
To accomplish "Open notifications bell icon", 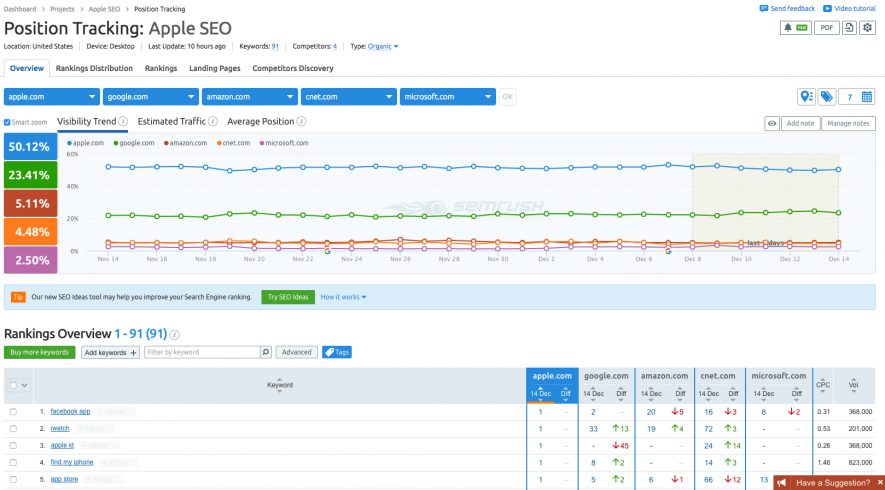I will pos(796,28).
